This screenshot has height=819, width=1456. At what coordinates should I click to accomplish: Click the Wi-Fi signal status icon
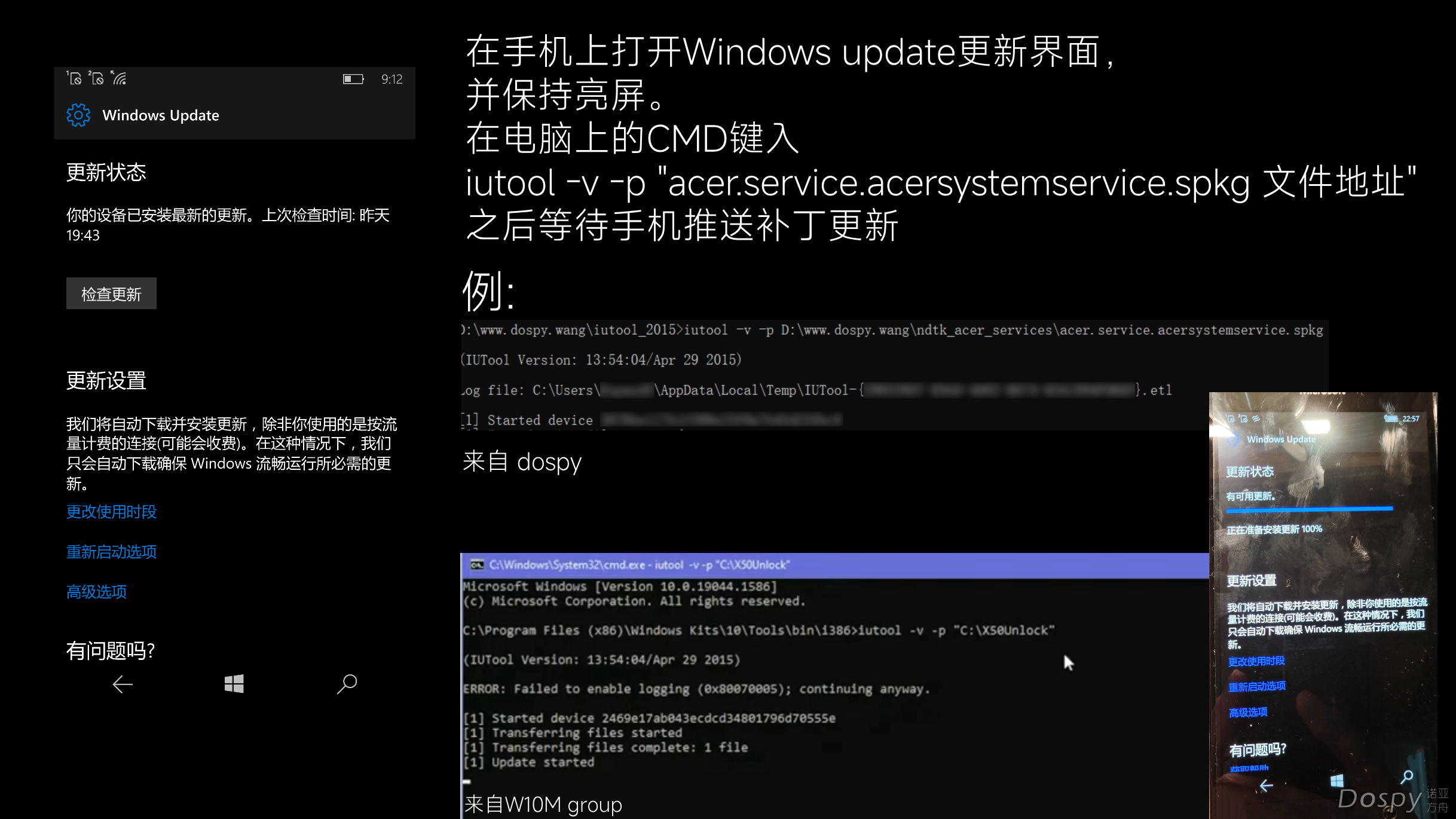pyautogui.click(x=119, y=78)
